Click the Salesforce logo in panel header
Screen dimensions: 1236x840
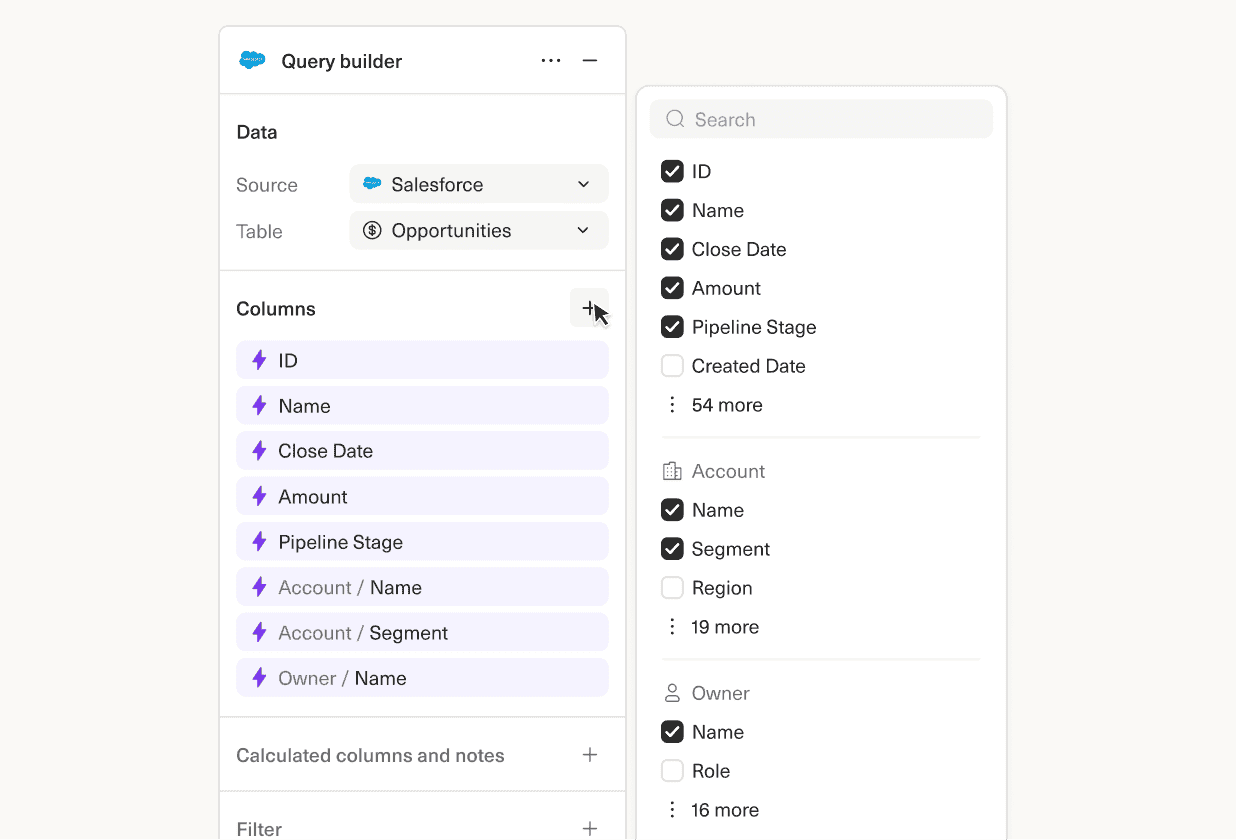tap(252, 61)
